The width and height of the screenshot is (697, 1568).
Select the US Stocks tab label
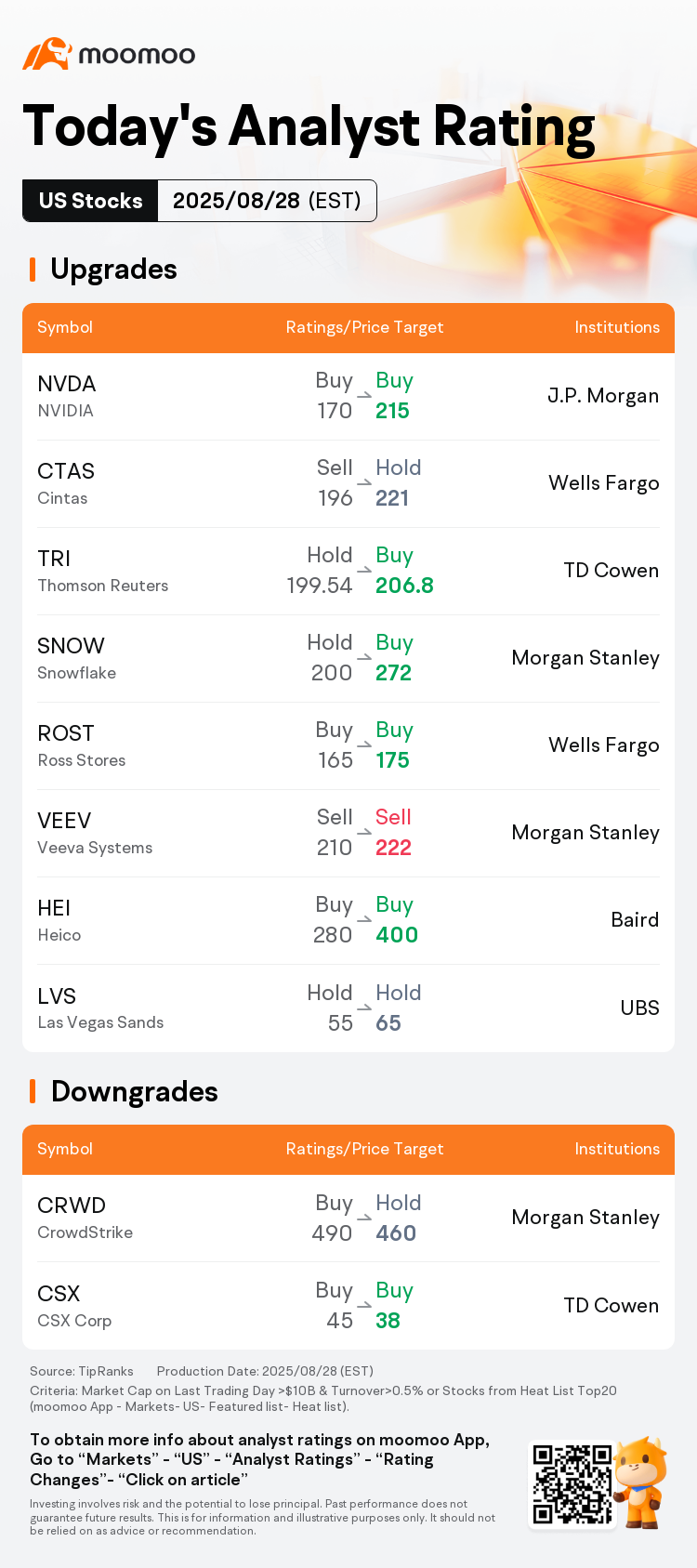click(x=91, y=201)
